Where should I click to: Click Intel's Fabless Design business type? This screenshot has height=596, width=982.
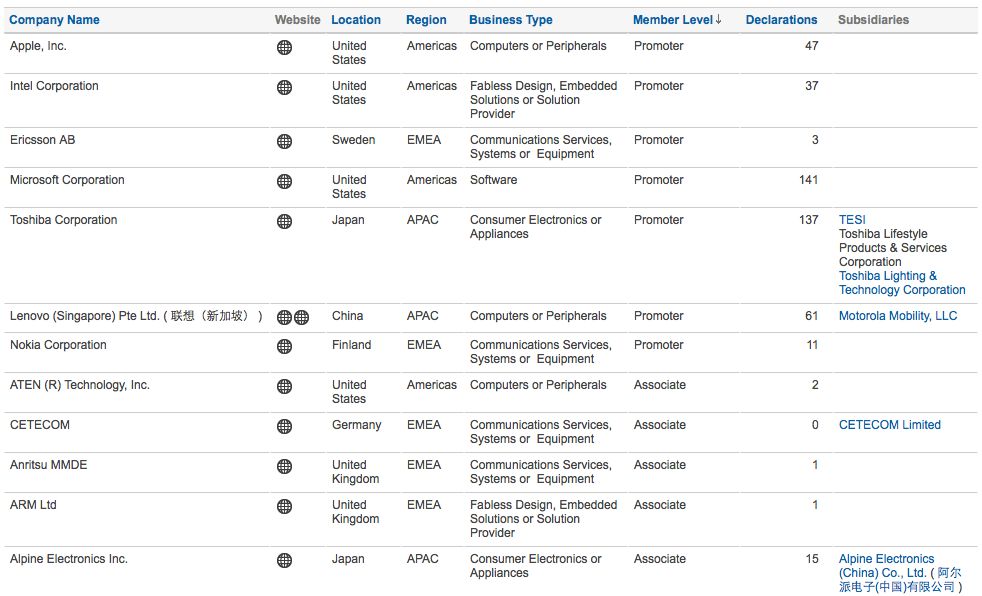[544, 100]
